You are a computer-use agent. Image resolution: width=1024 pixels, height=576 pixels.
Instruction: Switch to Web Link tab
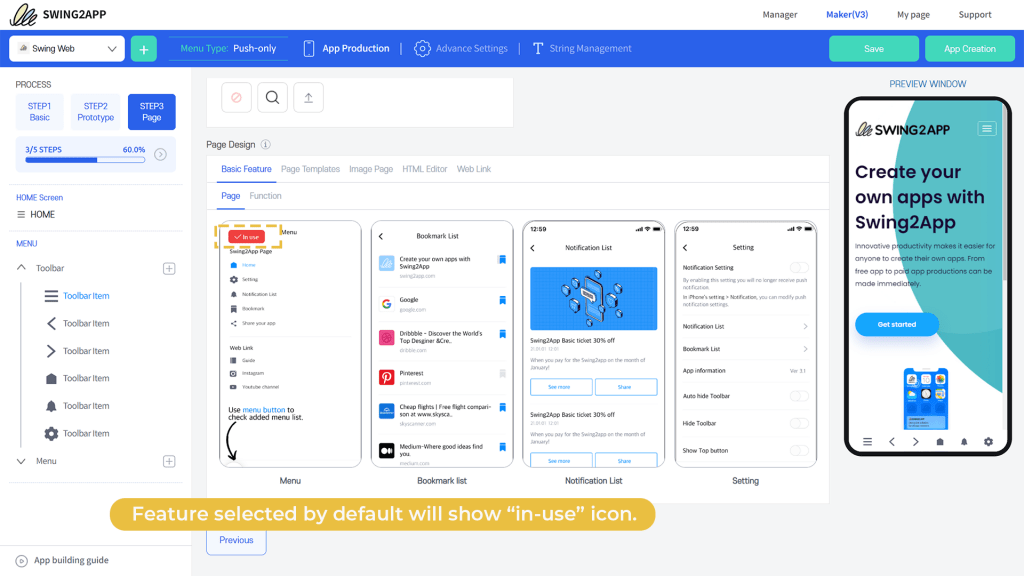[x=473, y=169]
